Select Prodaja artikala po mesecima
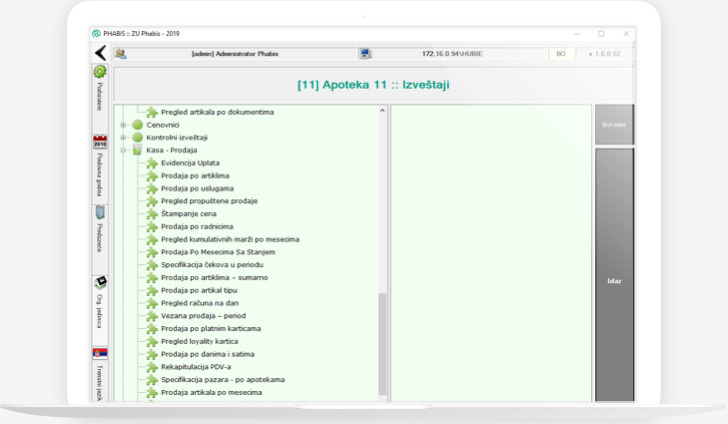This screenshot has height=424, width=728. [x=211, y=392]
